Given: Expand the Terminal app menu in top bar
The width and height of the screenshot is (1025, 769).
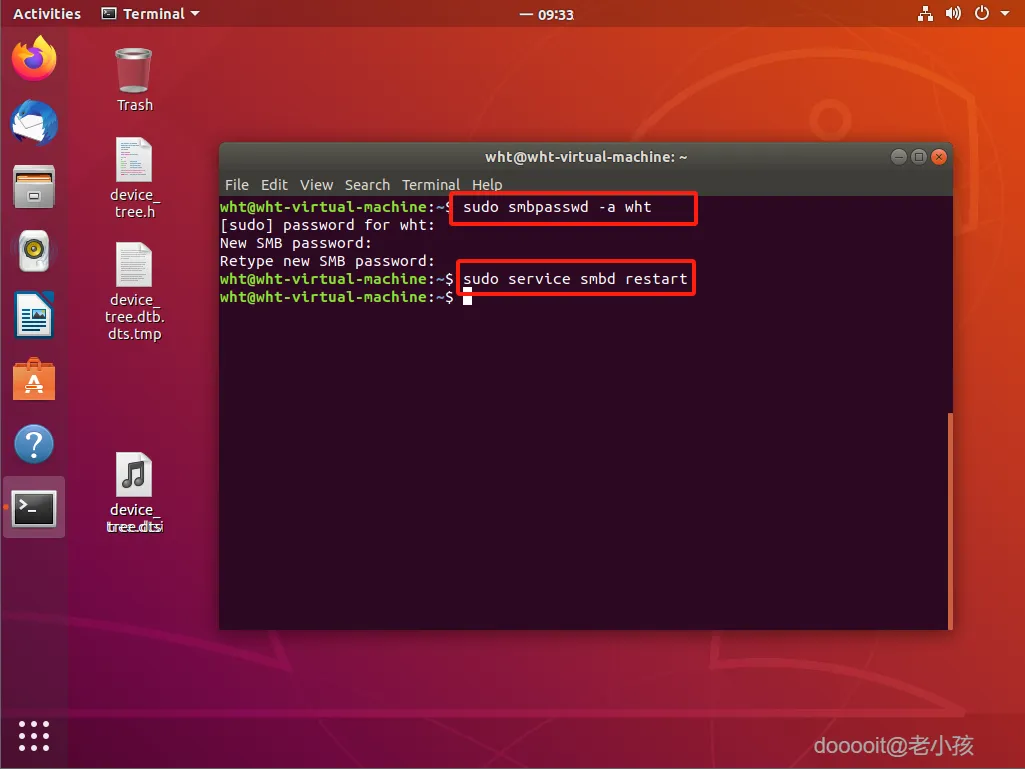Looking at the screenshot, I should tap(150, 14).
